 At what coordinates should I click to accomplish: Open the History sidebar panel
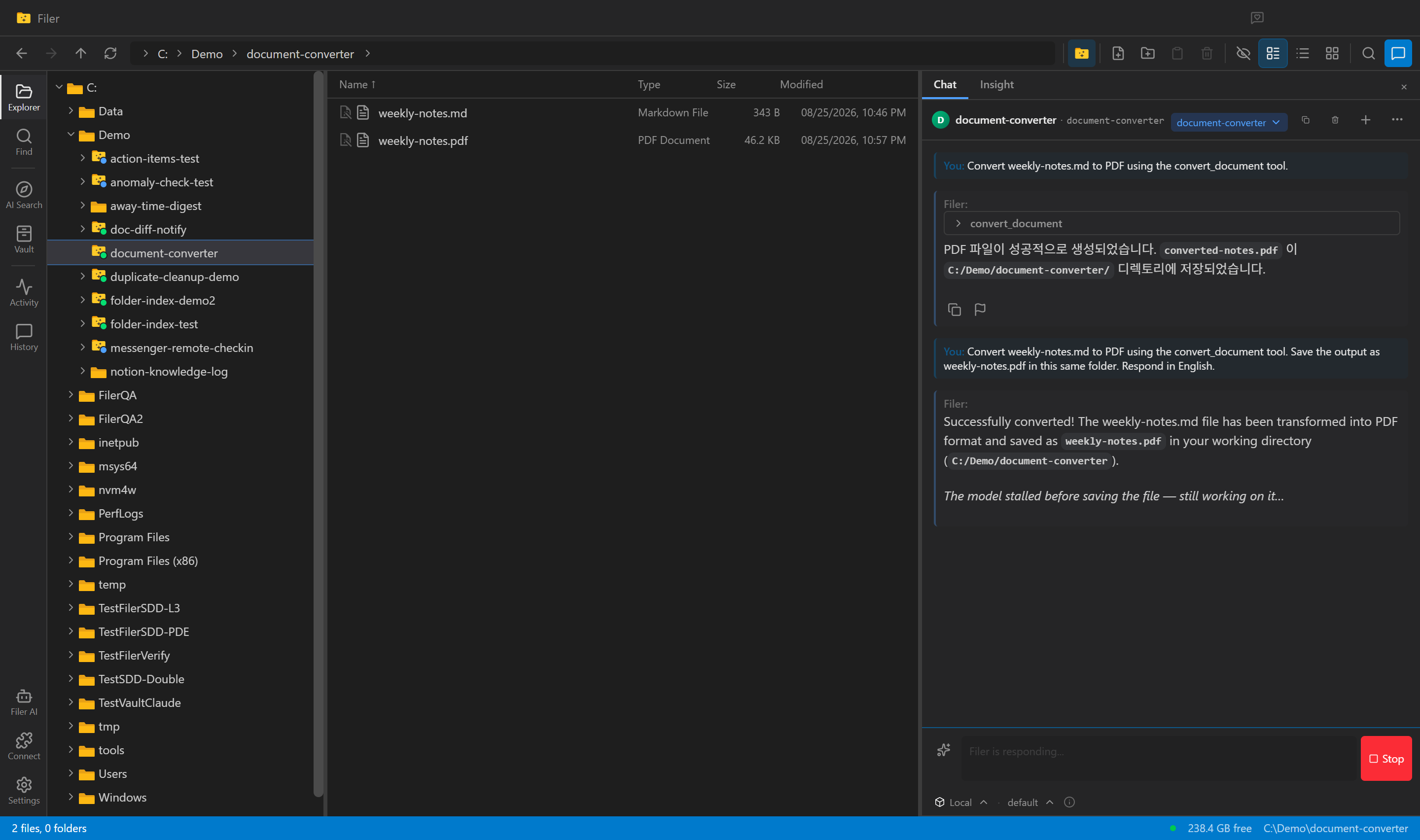(x=24, y=337)
